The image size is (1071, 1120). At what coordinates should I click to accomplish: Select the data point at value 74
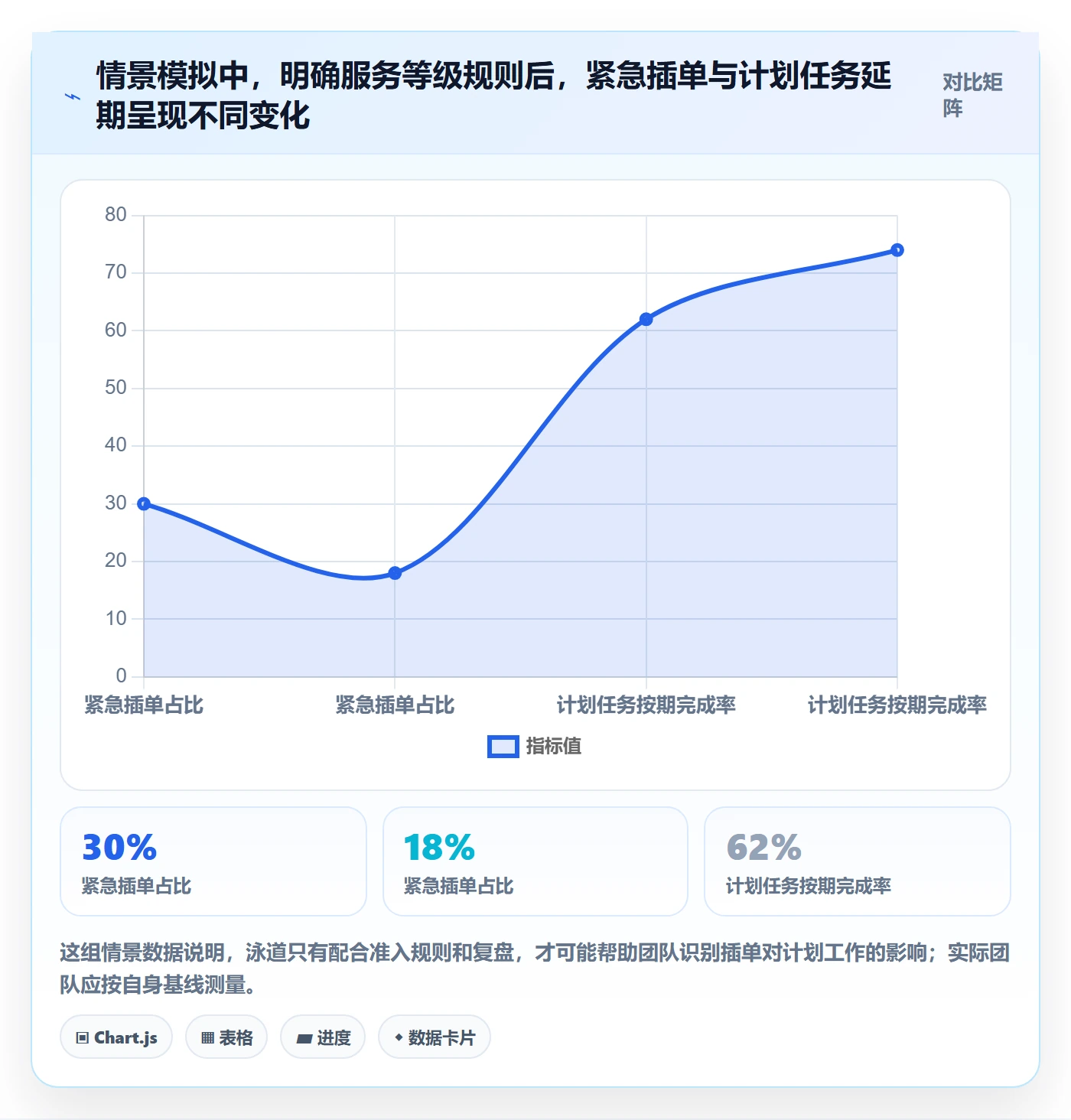click(x=897, y=250)
